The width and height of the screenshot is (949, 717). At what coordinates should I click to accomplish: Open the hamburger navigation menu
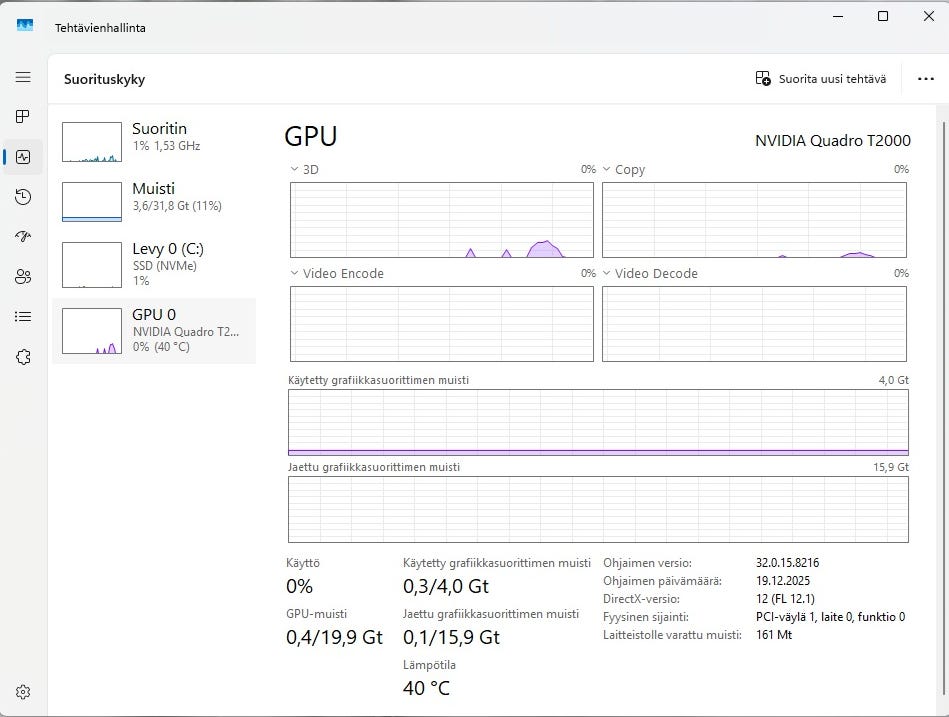(23, 77)
